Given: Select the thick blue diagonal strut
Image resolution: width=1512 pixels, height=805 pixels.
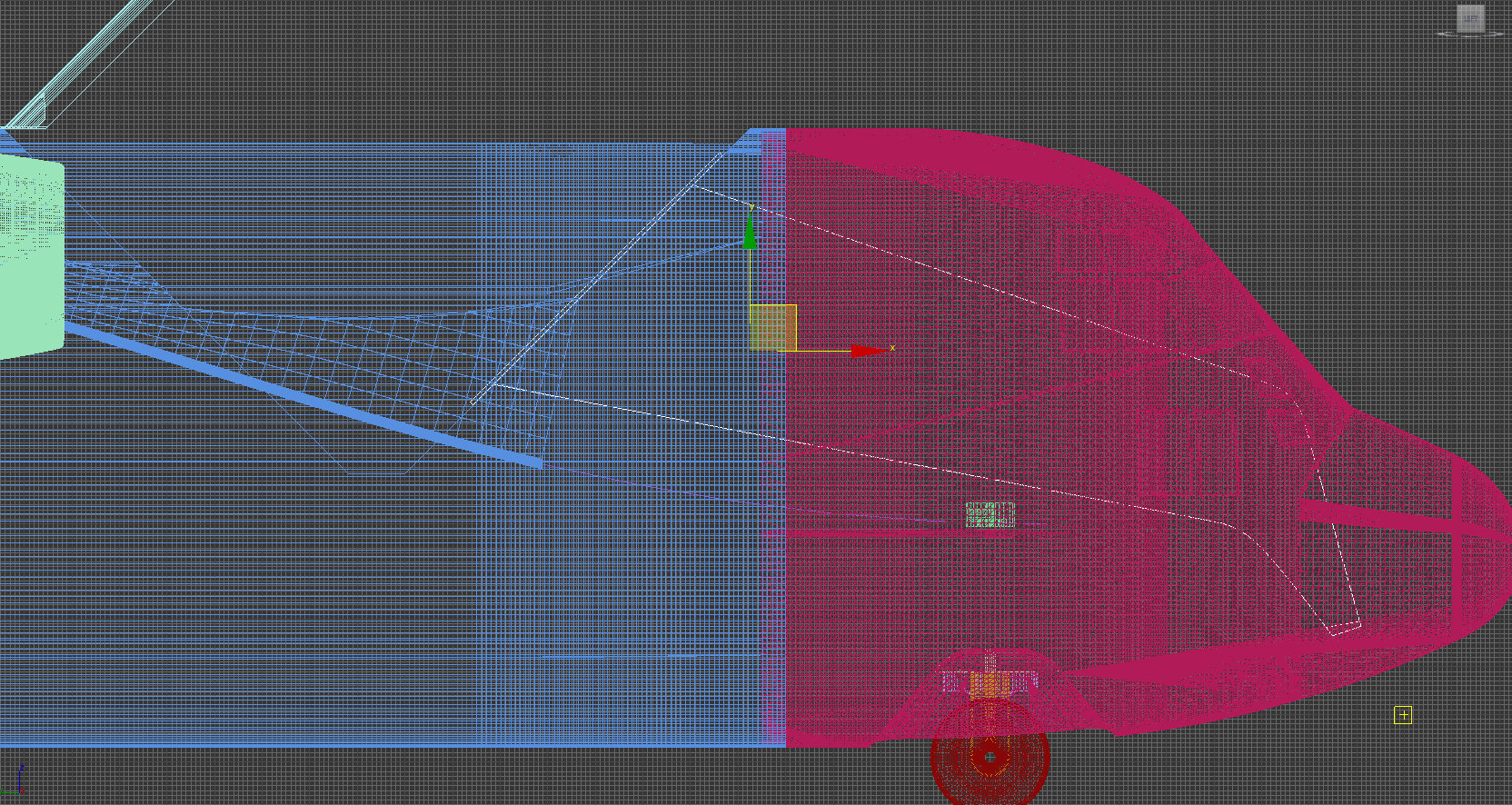Looking at the screenshot, I should coord(303,395).
